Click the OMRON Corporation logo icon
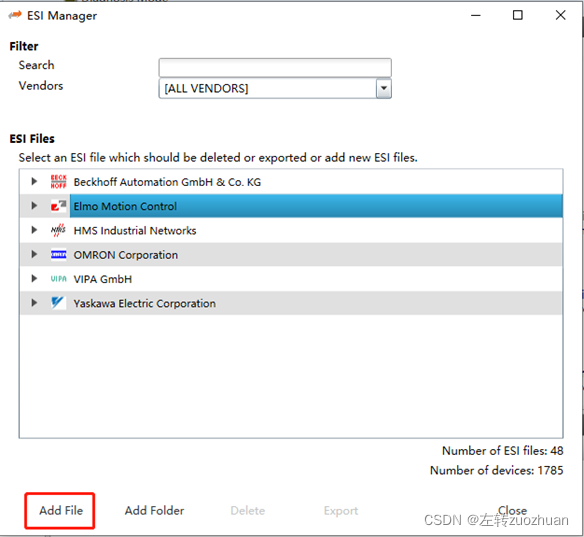Viewport: 584px width, 537px height. click(58, 255)
